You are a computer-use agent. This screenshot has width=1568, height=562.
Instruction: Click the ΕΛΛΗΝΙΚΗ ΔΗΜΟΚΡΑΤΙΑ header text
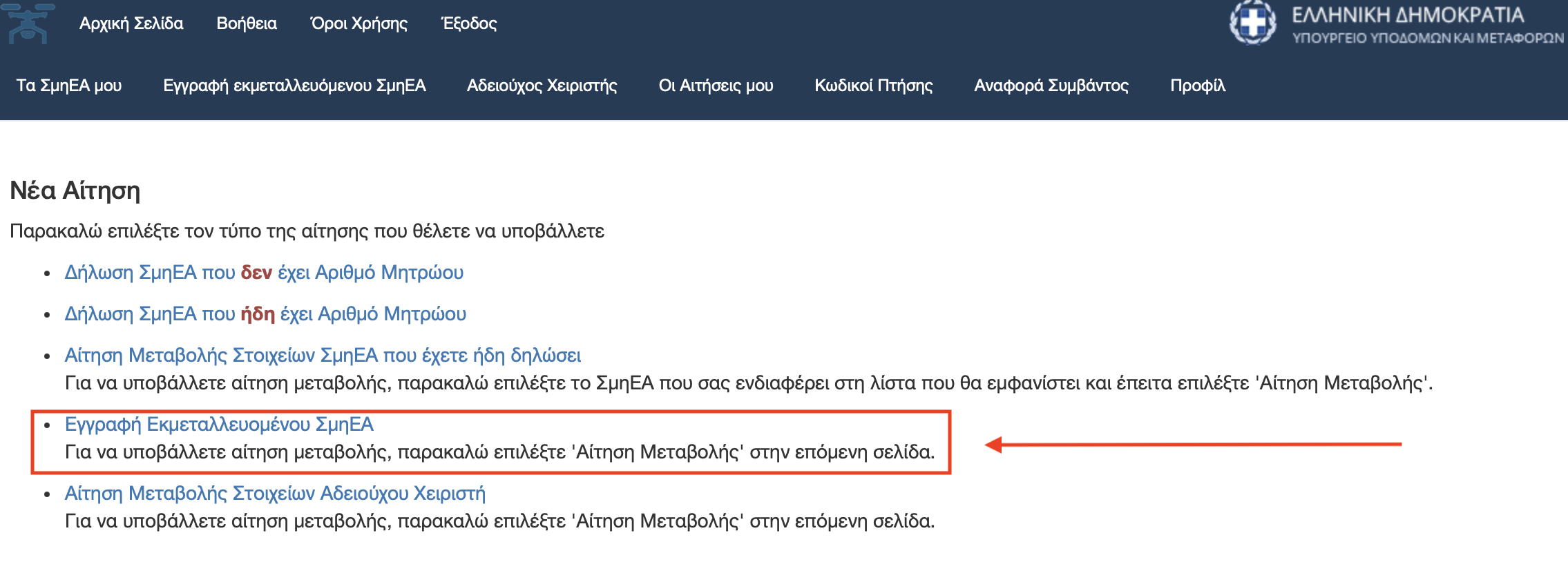[1408, 15]
